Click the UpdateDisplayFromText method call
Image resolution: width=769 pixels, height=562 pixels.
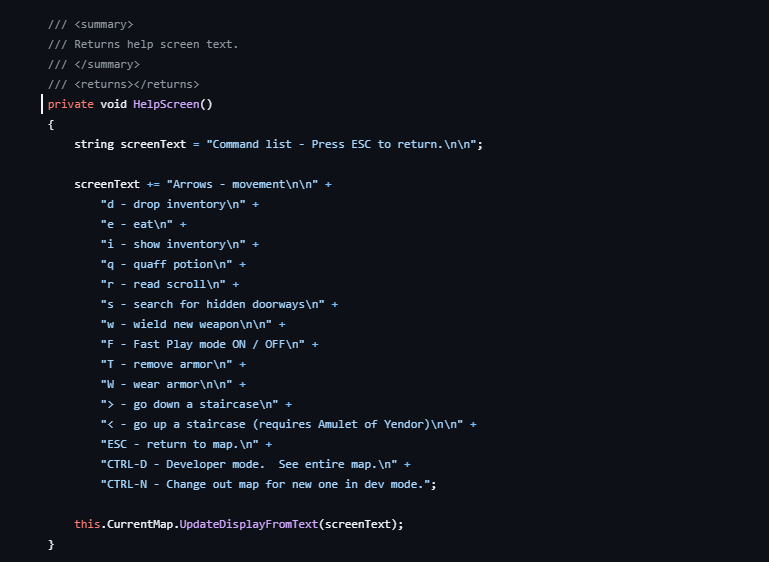[249, 524]
